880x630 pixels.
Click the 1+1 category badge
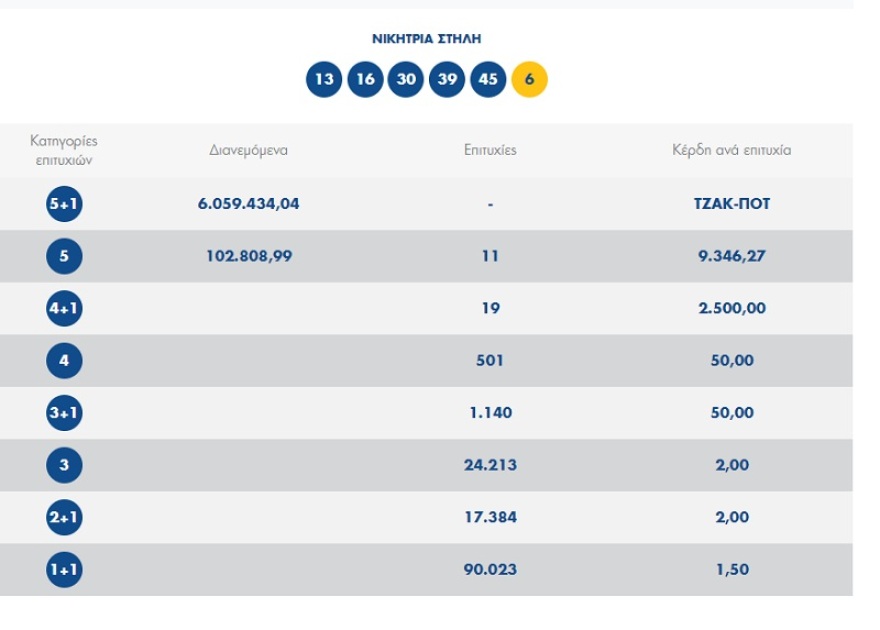coord(64,570)
